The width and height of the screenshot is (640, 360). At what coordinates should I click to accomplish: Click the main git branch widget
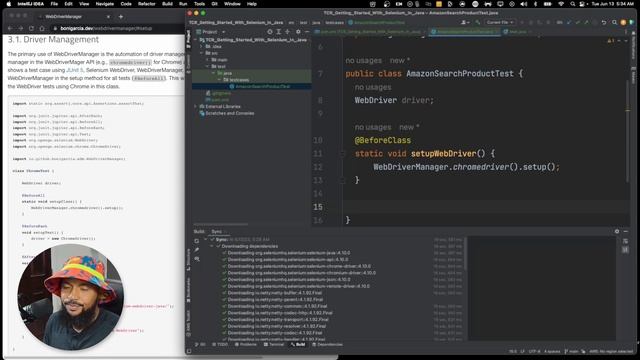click(x=571, y=351)
